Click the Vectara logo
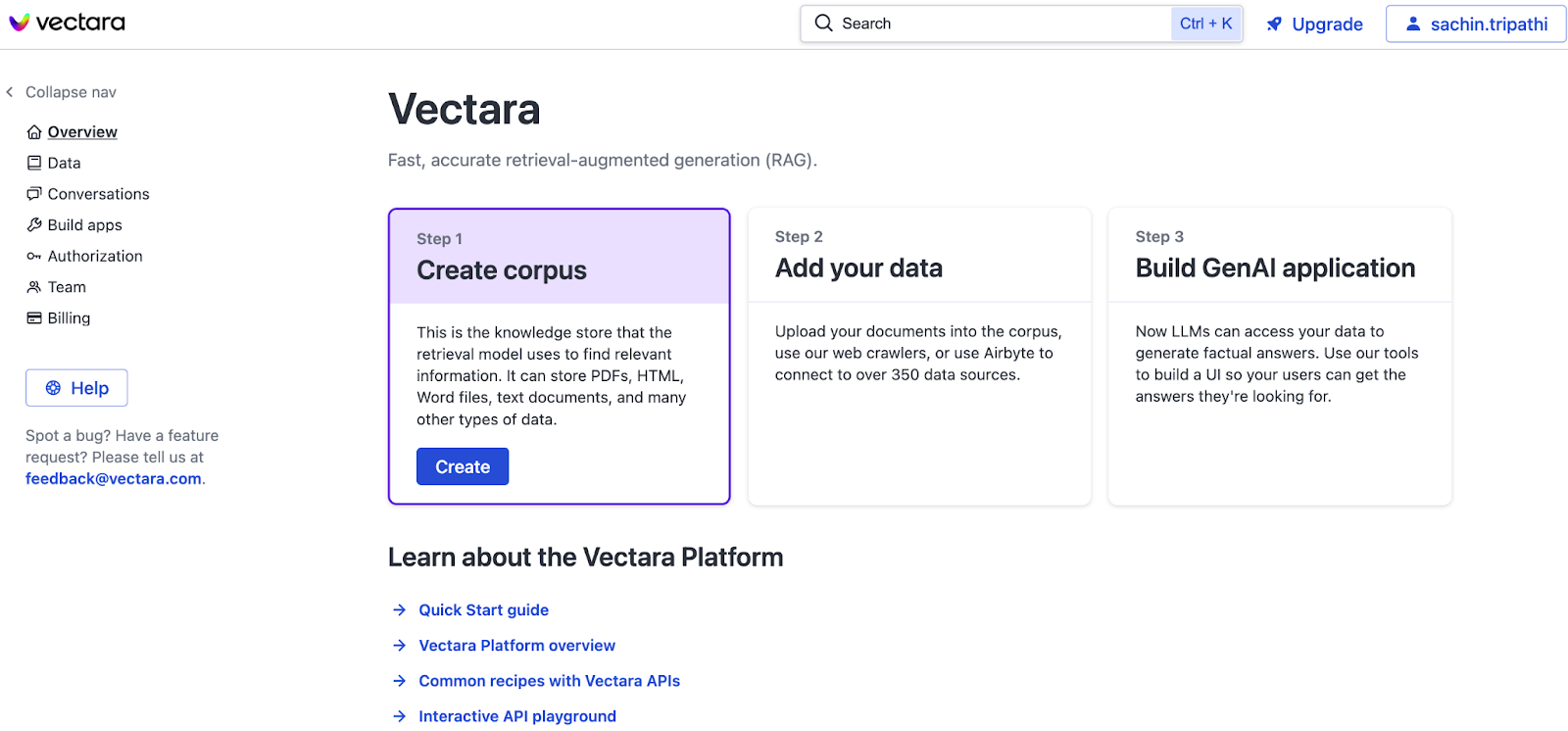 point(67,23)
